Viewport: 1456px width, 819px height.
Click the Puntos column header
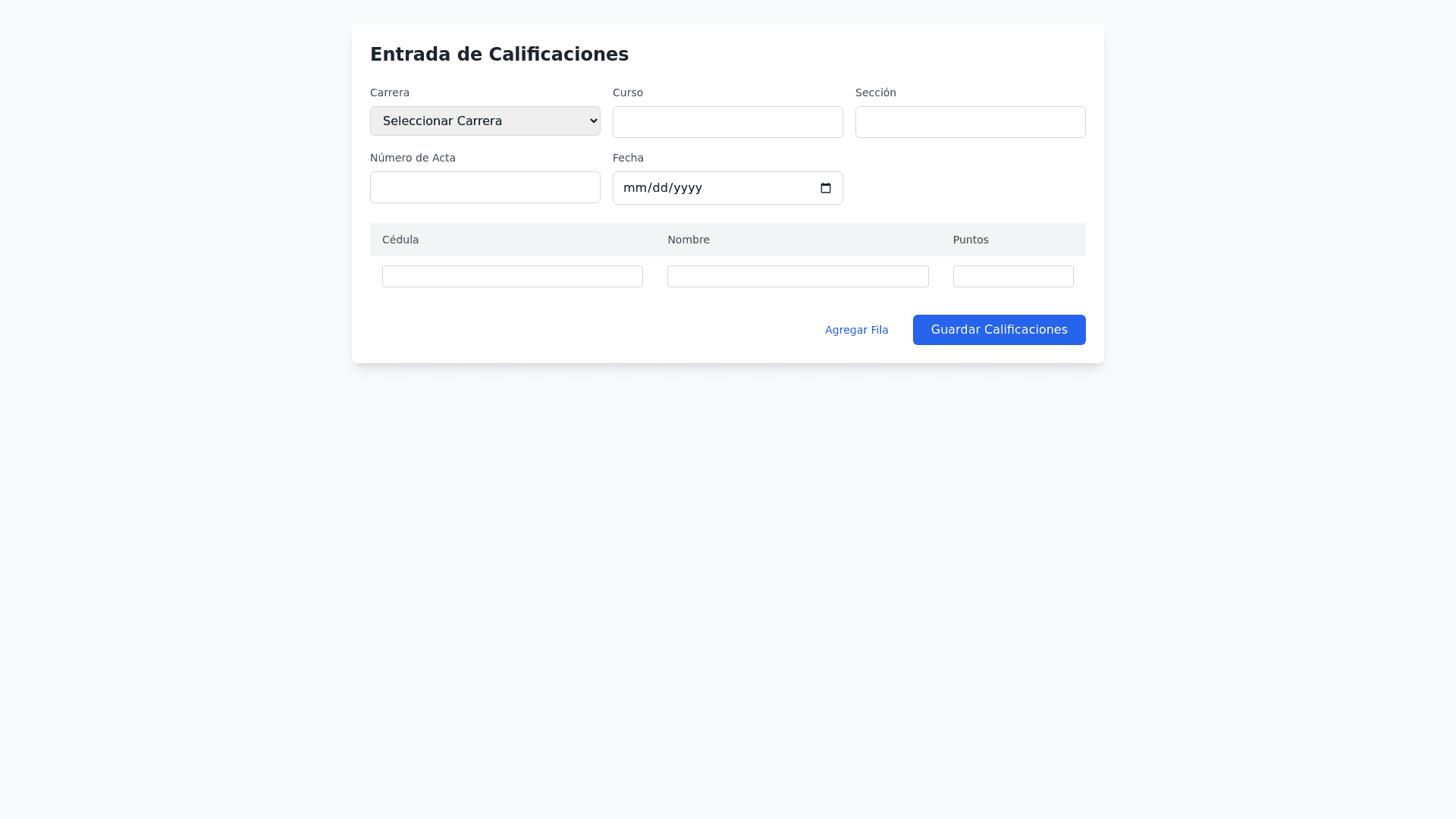971,240
